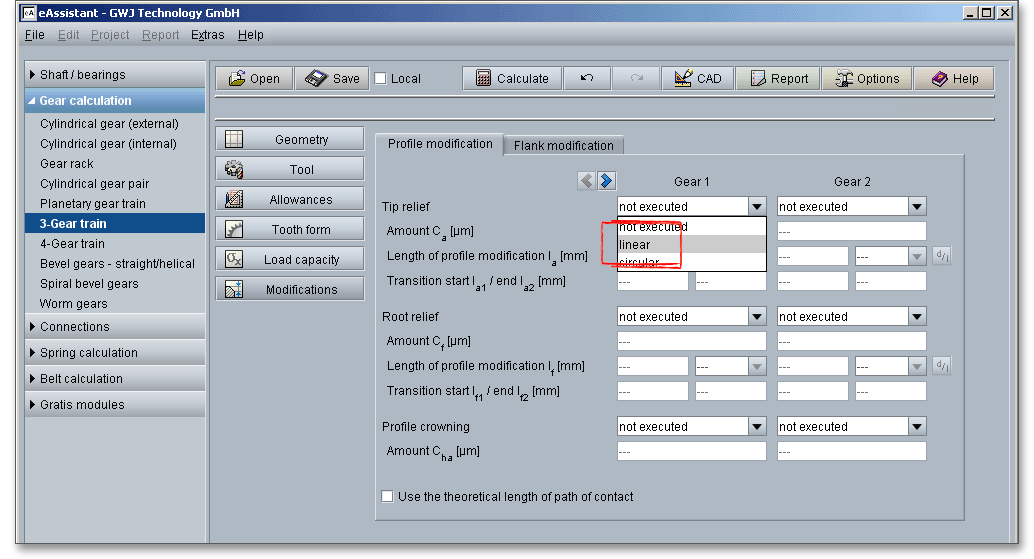Viewport: 1034px width, 559px height.
Task: Switch to the Flank modification tab
Action: click(564, 146)
